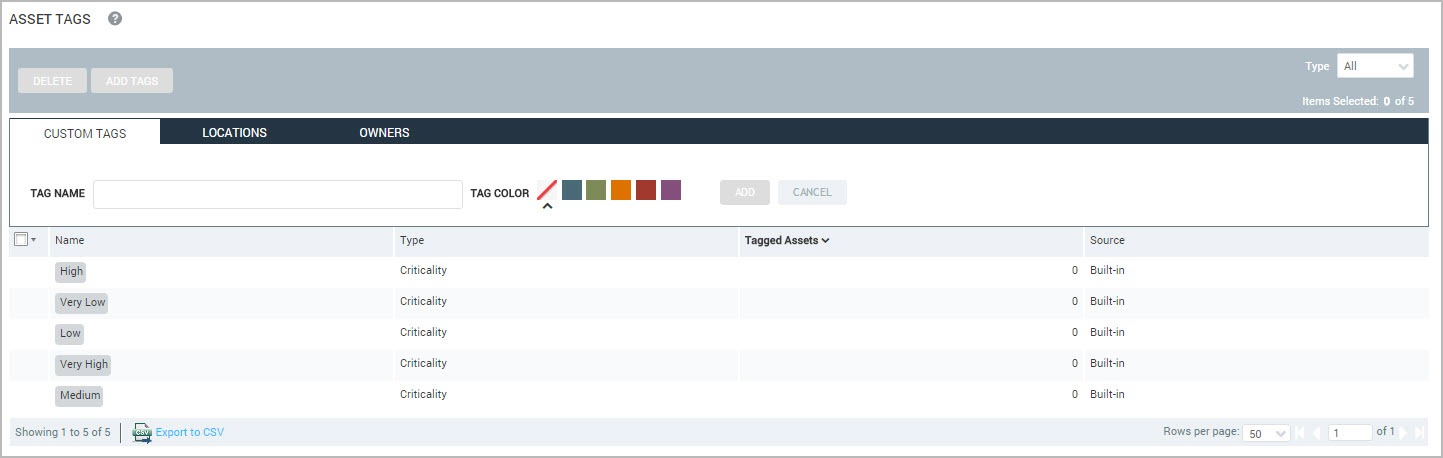
Task: Click the Add Tags button
Action: point(132,81)
